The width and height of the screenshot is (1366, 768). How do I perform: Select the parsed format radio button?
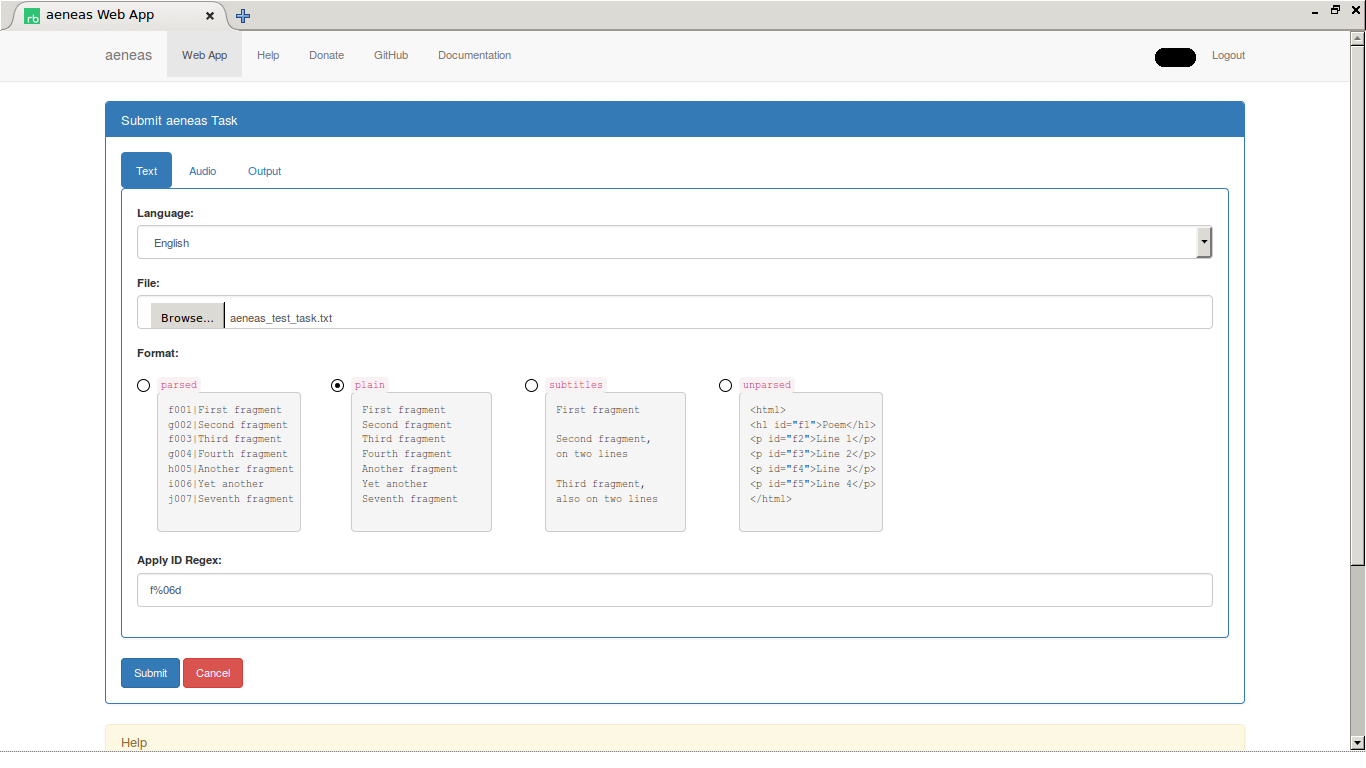143,385
